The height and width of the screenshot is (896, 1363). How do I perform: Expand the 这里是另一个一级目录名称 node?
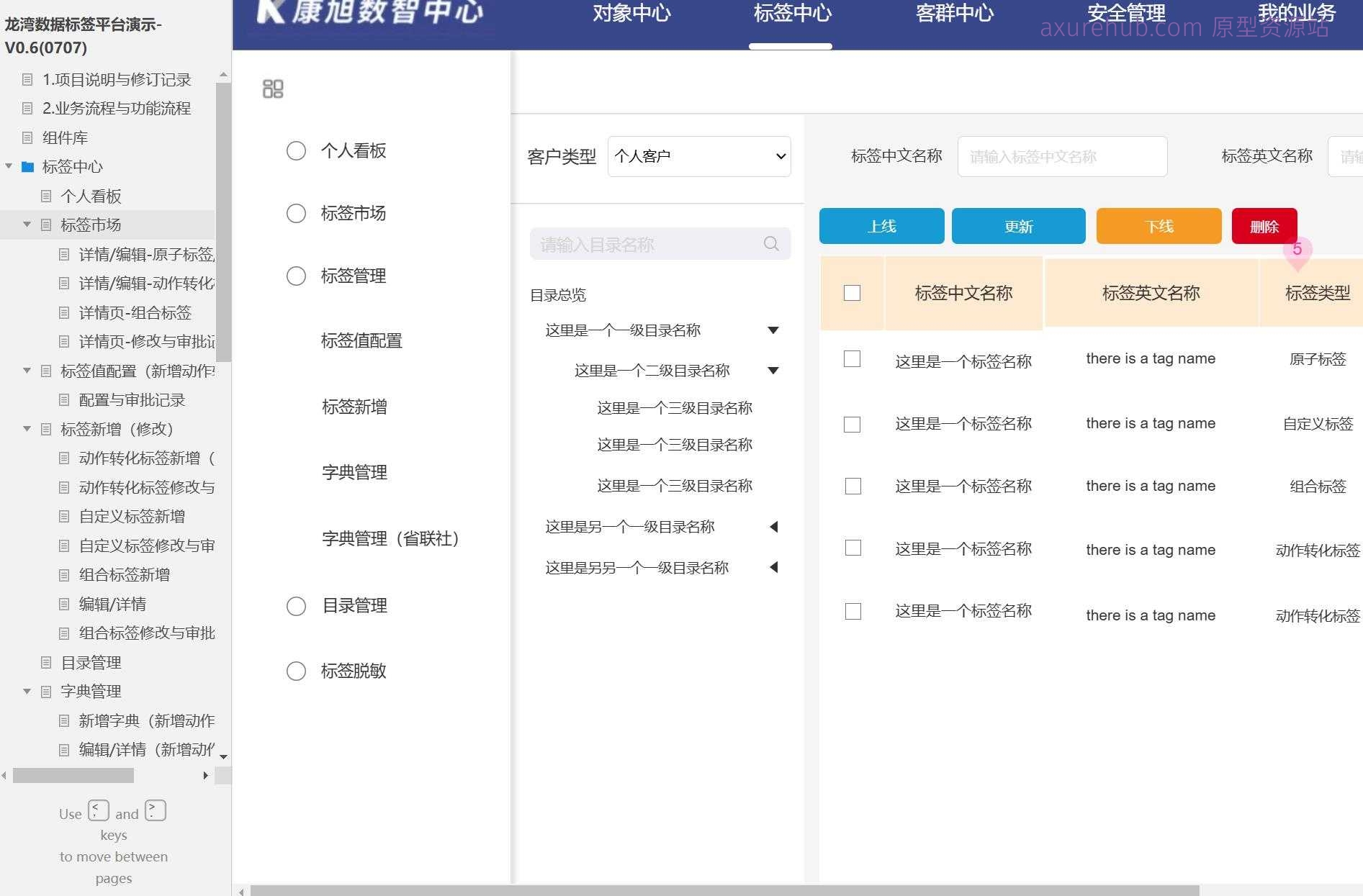pos(773,526)
